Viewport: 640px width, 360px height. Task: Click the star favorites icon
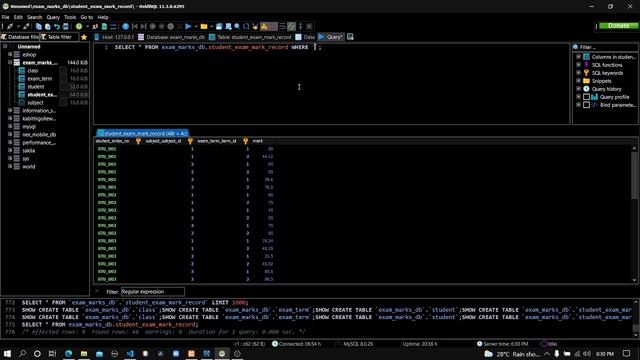point(84,37)
